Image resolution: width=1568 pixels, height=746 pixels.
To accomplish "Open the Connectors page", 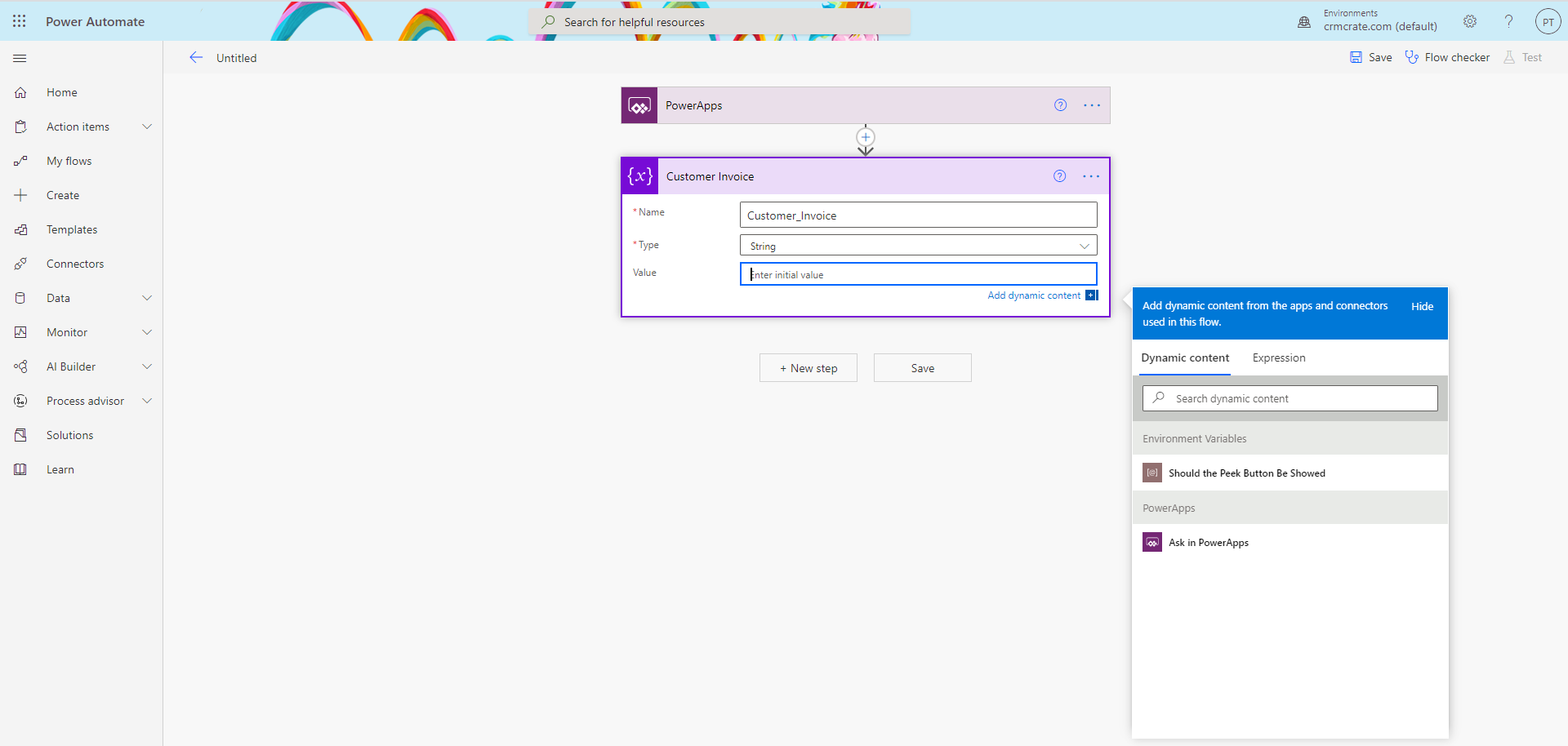I will point(75,263).
